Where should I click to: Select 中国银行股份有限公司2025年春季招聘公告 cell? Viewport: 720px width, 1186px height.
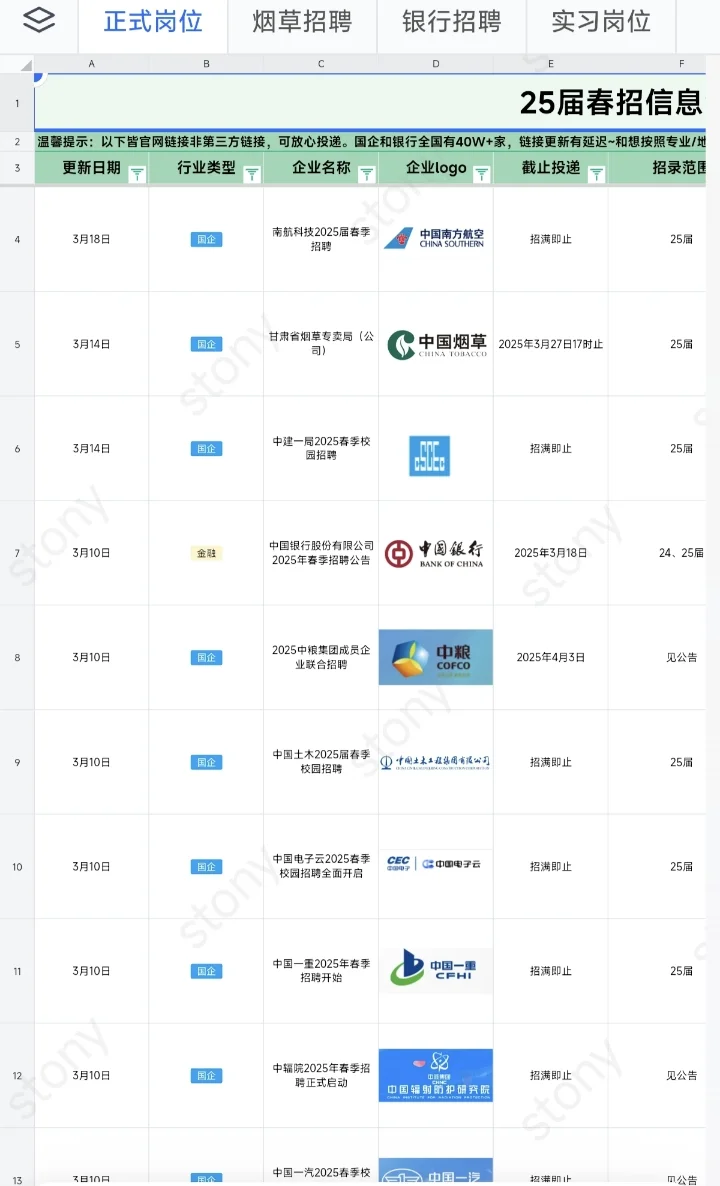tap(321, 553)
